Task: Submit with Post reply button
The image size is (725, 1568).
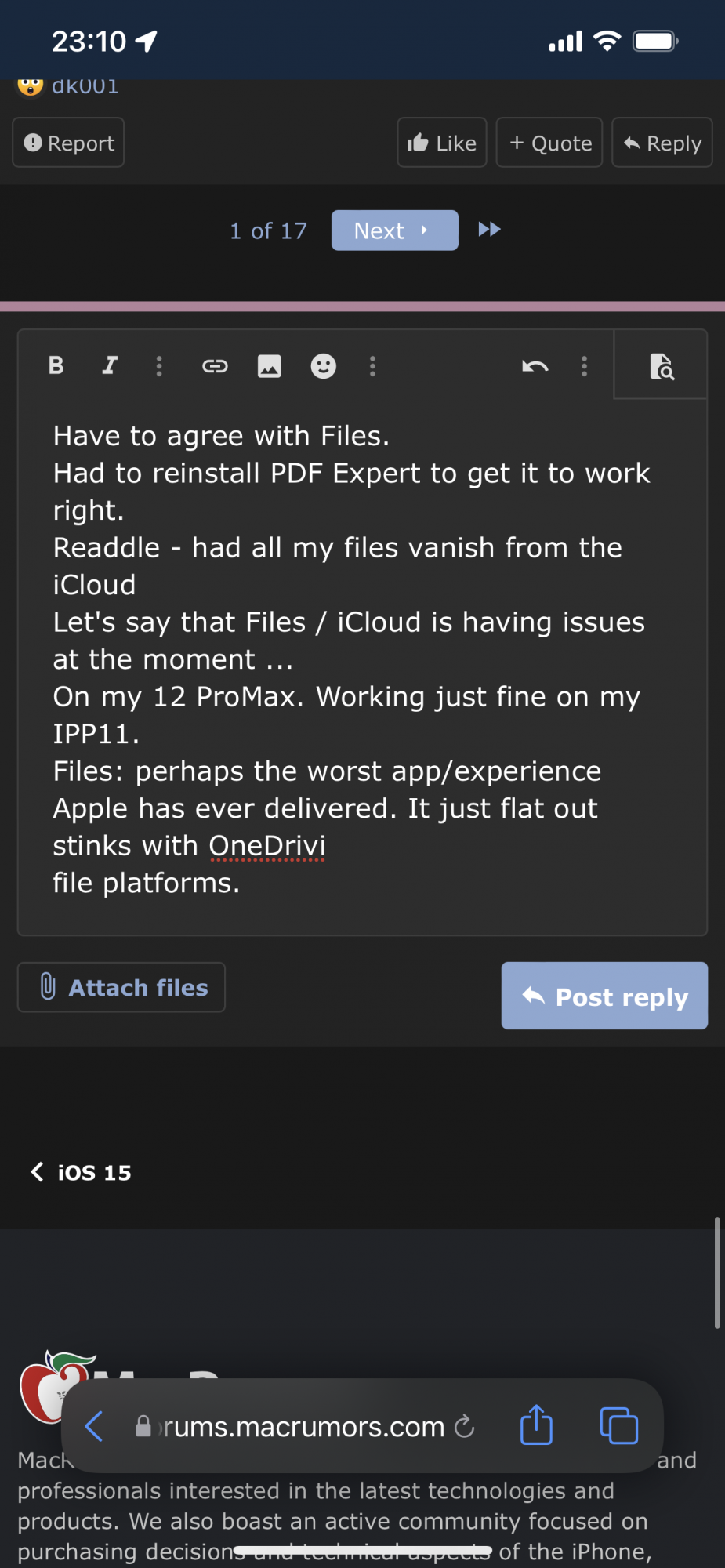Action: coord(604,996)
